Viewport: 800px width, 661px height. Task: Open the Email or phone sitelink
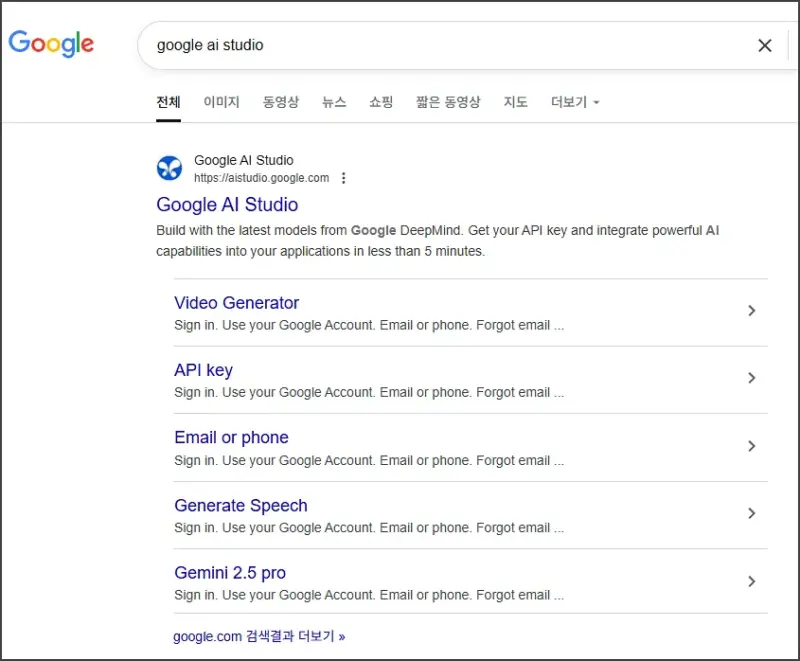[231, 438]
